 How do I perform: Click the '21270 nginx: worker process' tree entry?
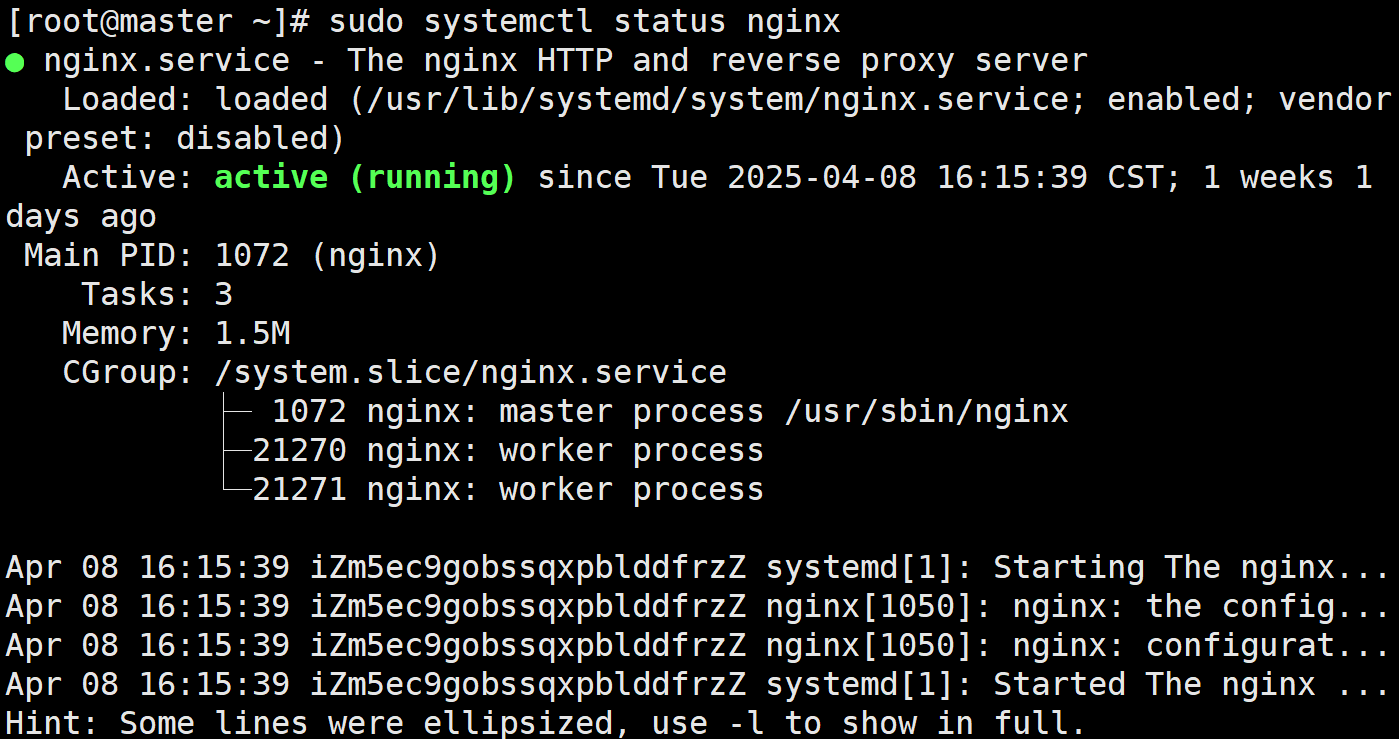[508, 451]
